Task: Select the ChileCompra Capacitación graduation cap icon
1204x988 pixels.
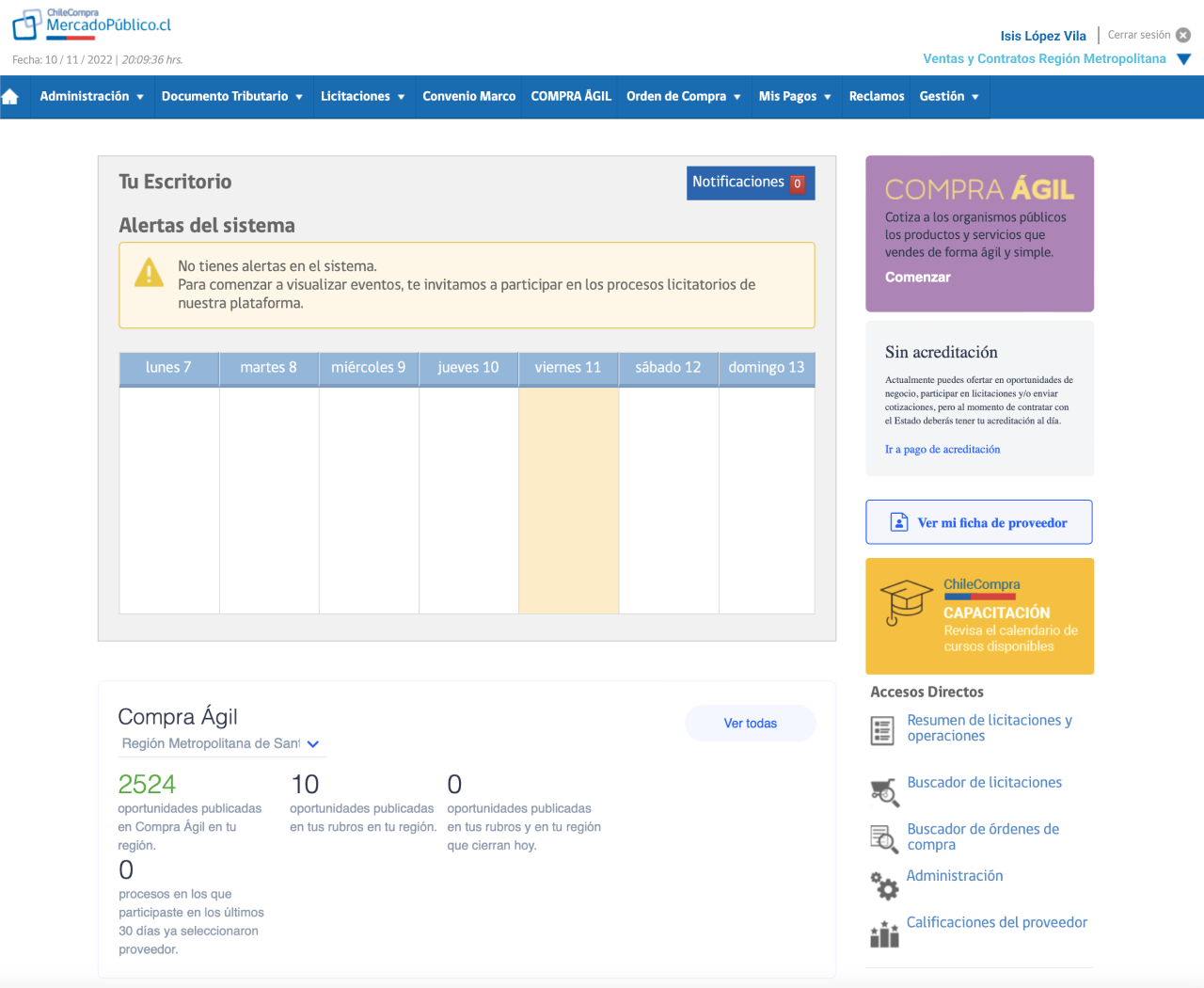Action: pos(905,602)
